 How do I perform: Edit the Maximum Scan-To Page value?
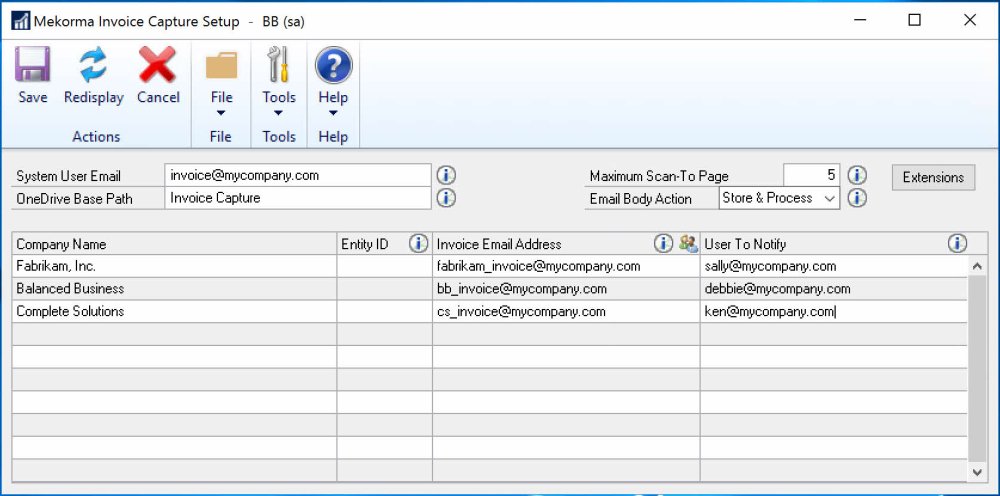[811, 175]
